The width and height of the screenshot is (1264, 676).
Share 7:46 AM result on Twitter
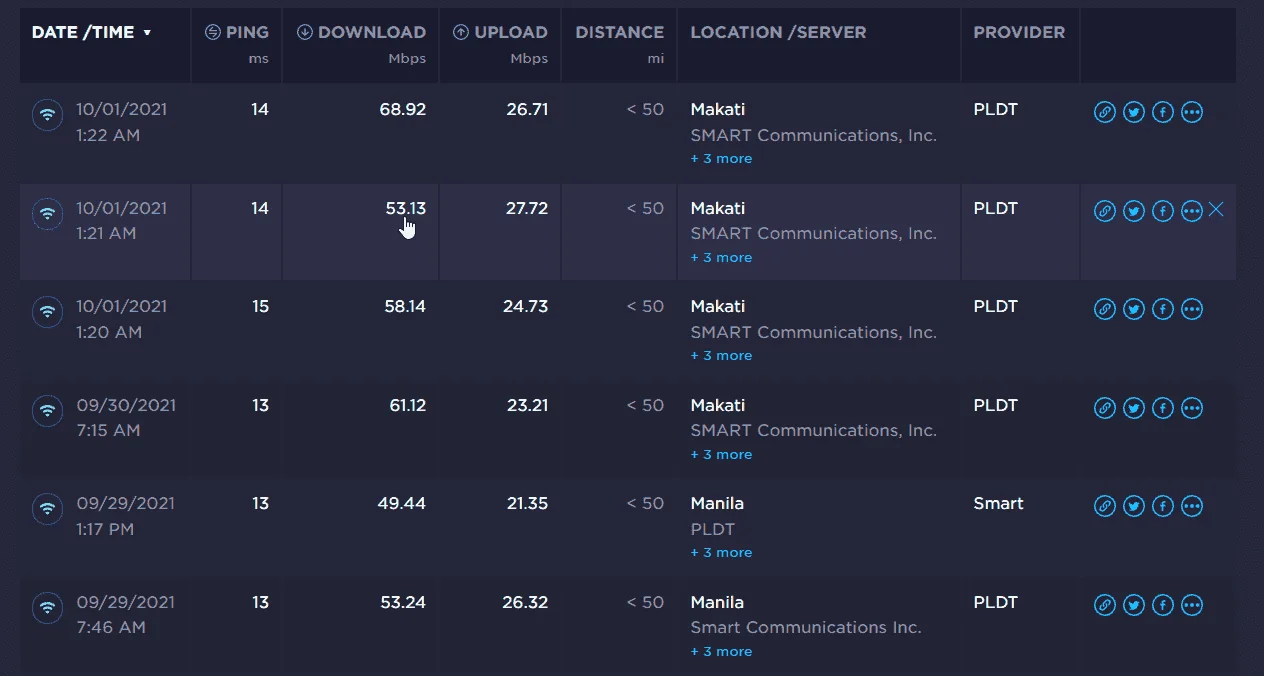pos(1133,605)
